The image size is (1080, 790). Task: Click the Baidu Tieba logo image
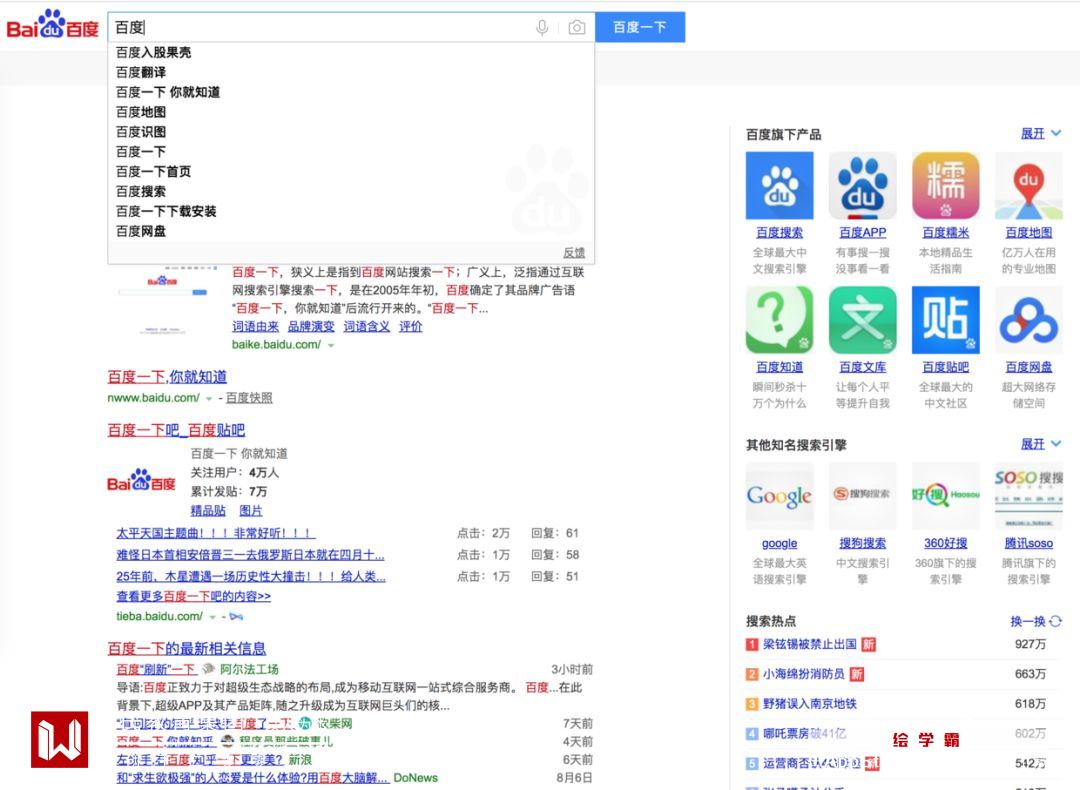point(141,481)
